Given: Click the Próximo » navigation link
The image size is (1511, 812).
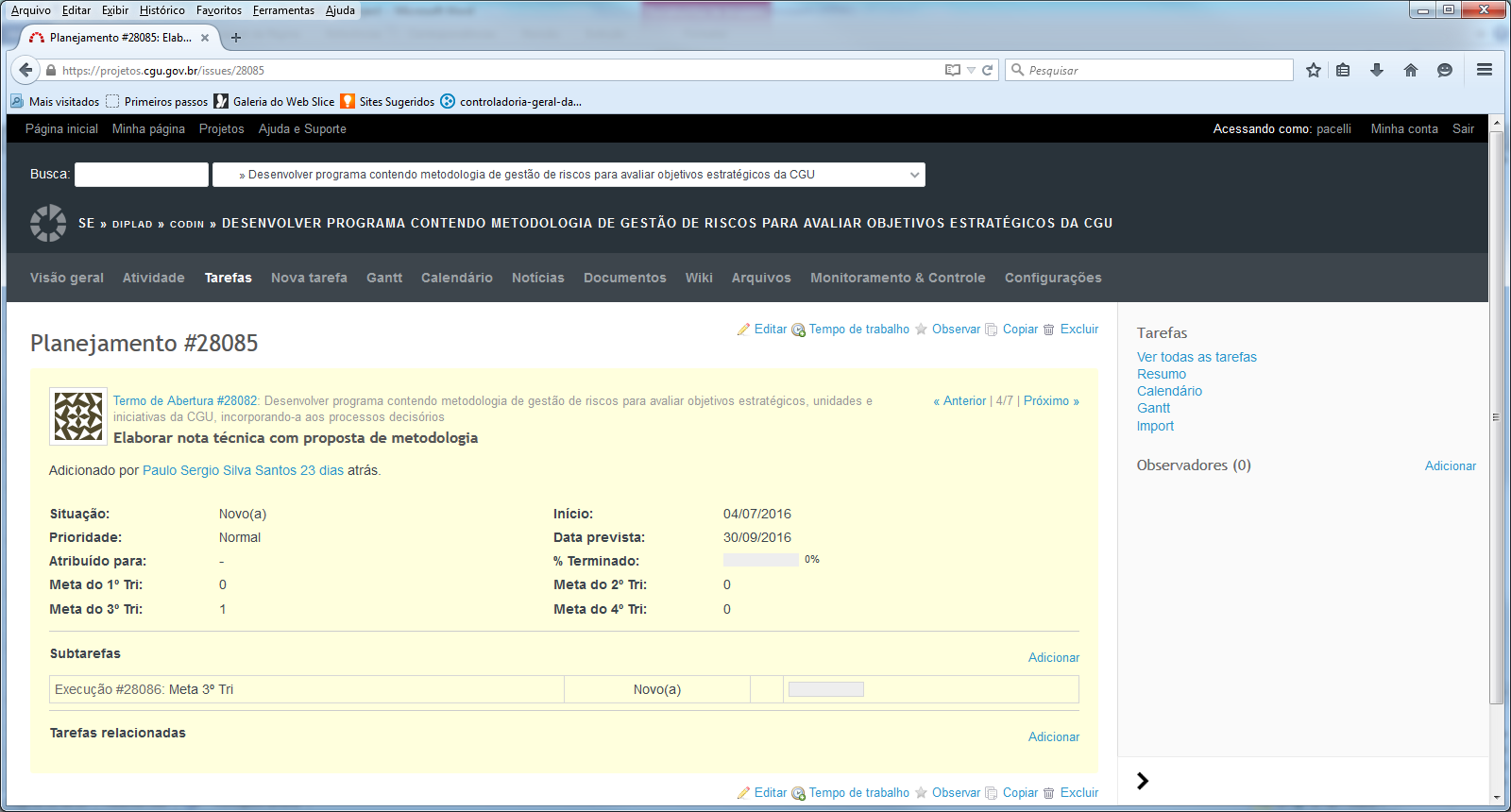Looking at the screenshot, I should click(x=1050, y=401).
